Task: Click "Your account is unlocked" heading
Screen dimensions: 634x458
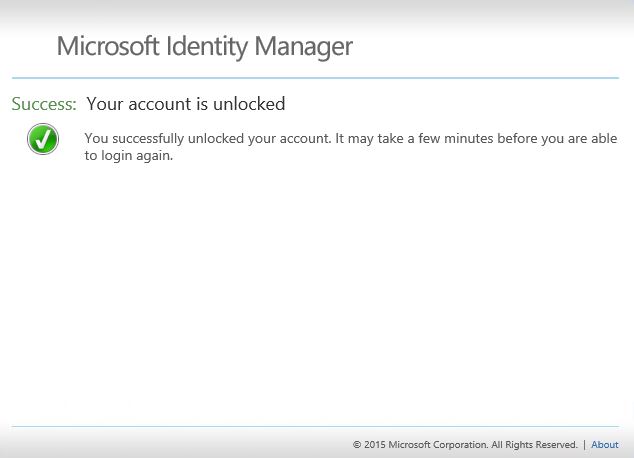Action: (185, 104)
